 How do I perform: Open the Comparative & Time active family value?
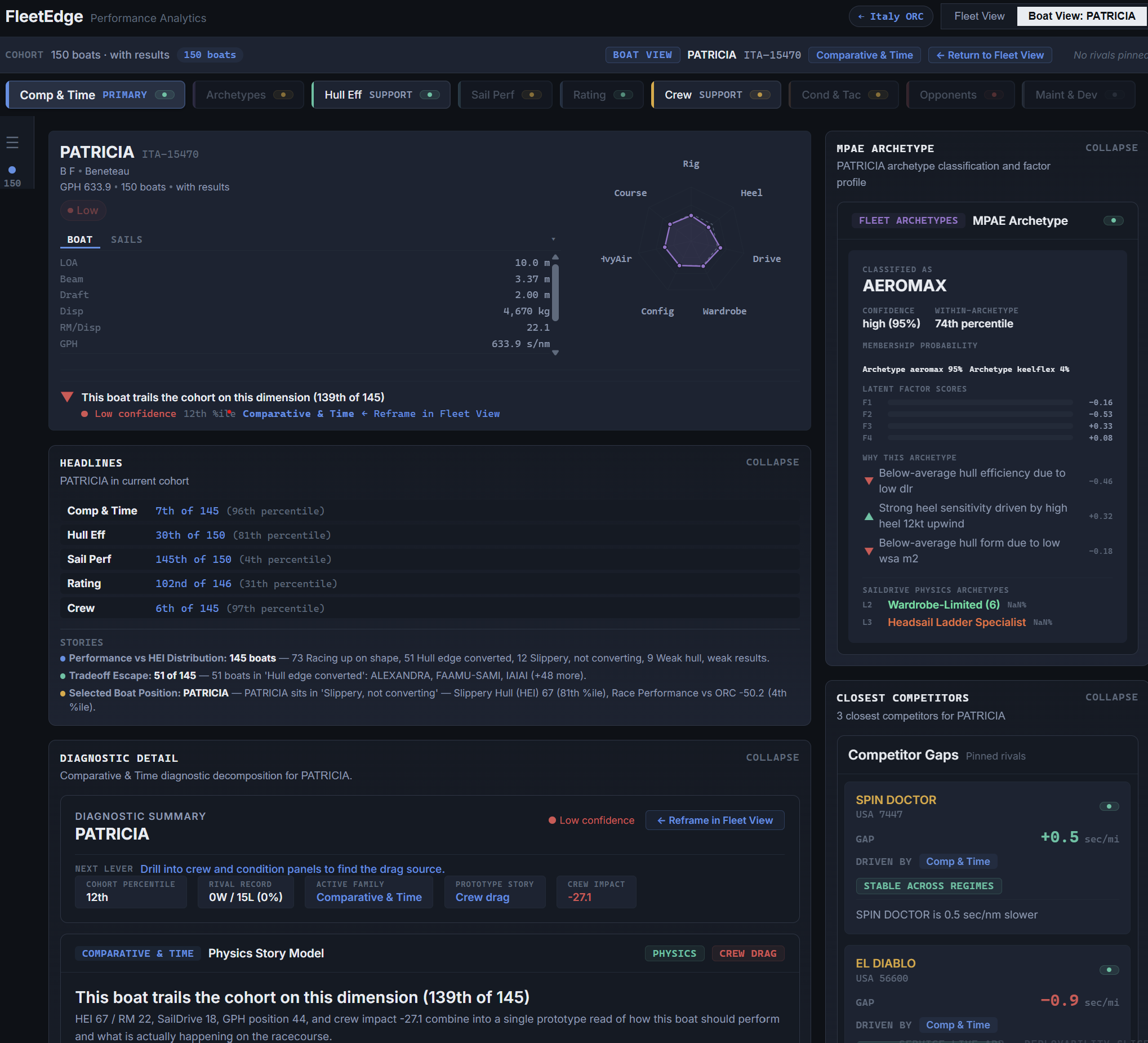[x=369, y=896]
